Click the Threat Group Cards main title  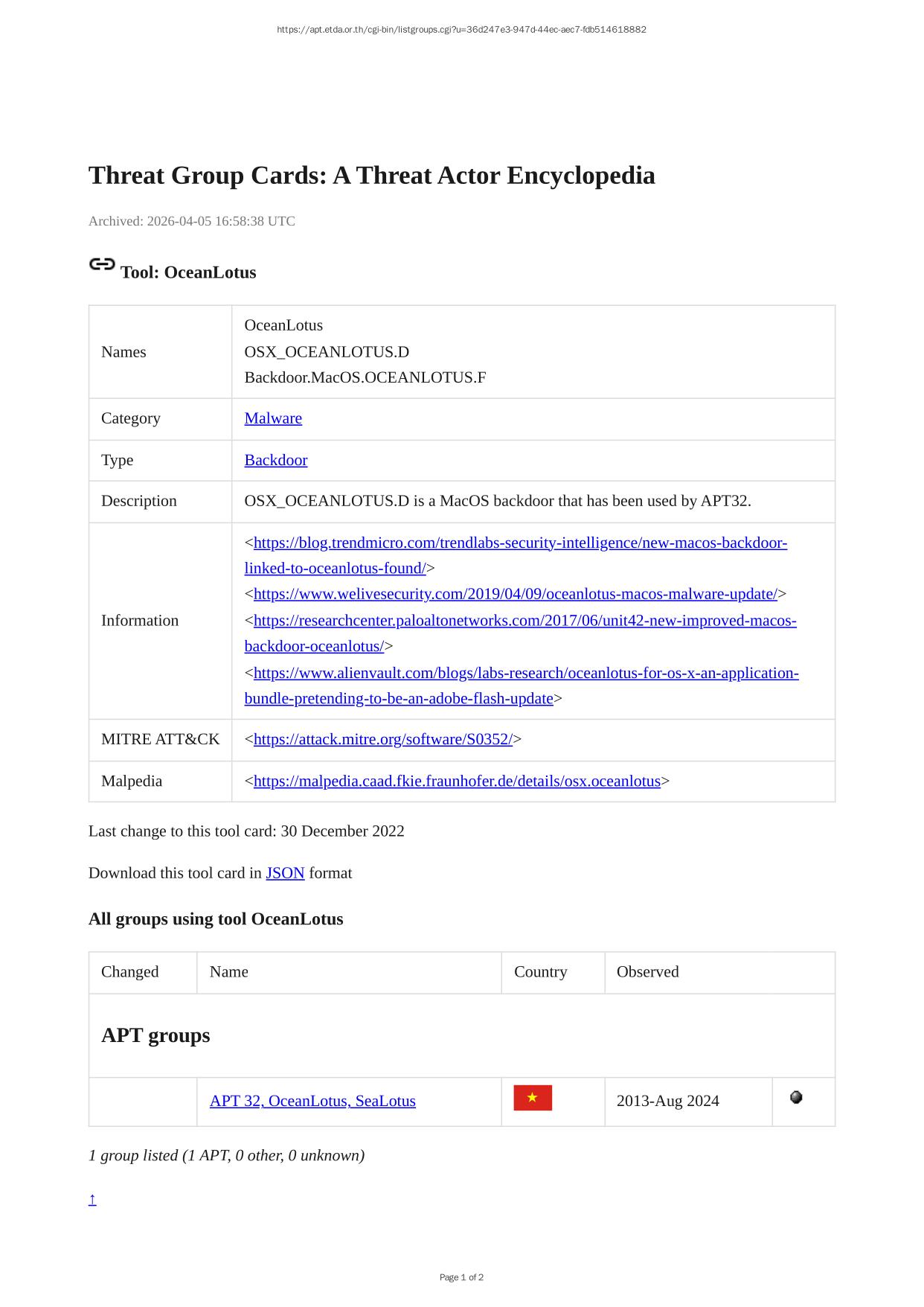pyautogui.click(x=372, y=176)
